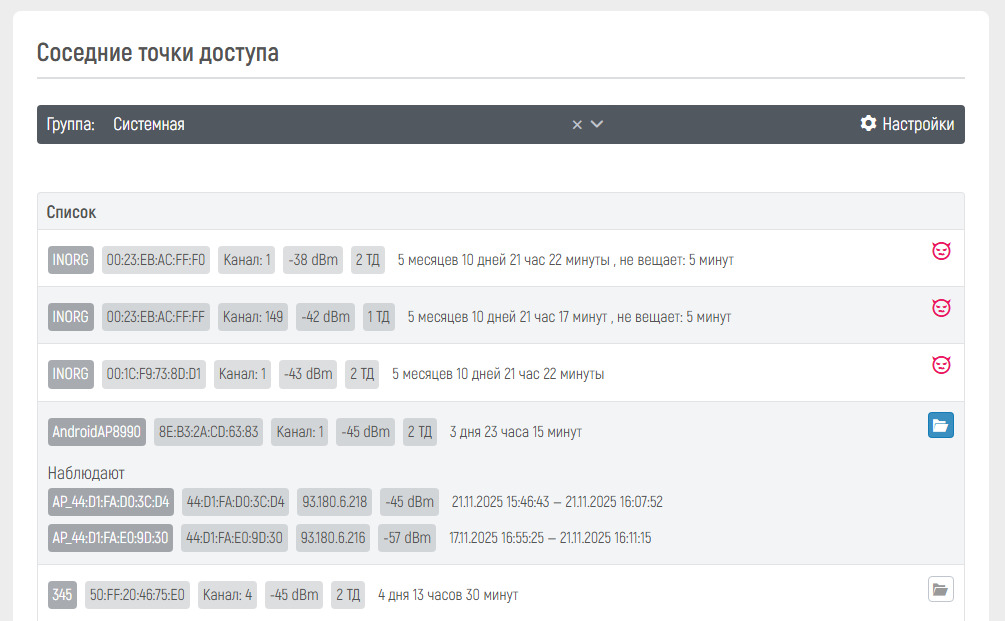Click MAC address 00:1C:F9:73:8D:D1
Screen dimensions: 1005x621
(x=154, y=374)
